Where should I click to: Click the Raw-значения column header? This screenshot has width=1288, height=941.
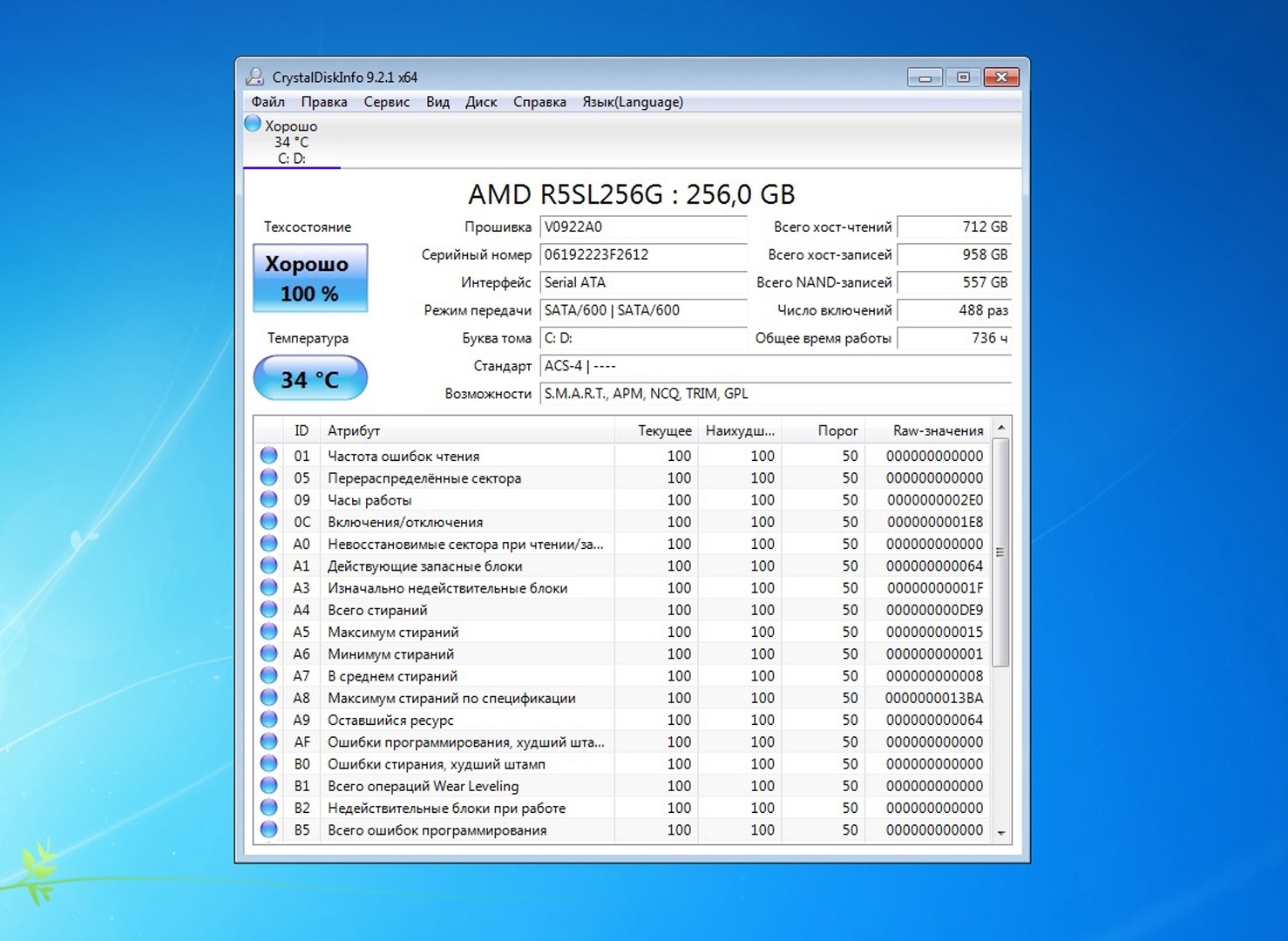(927, 430)
